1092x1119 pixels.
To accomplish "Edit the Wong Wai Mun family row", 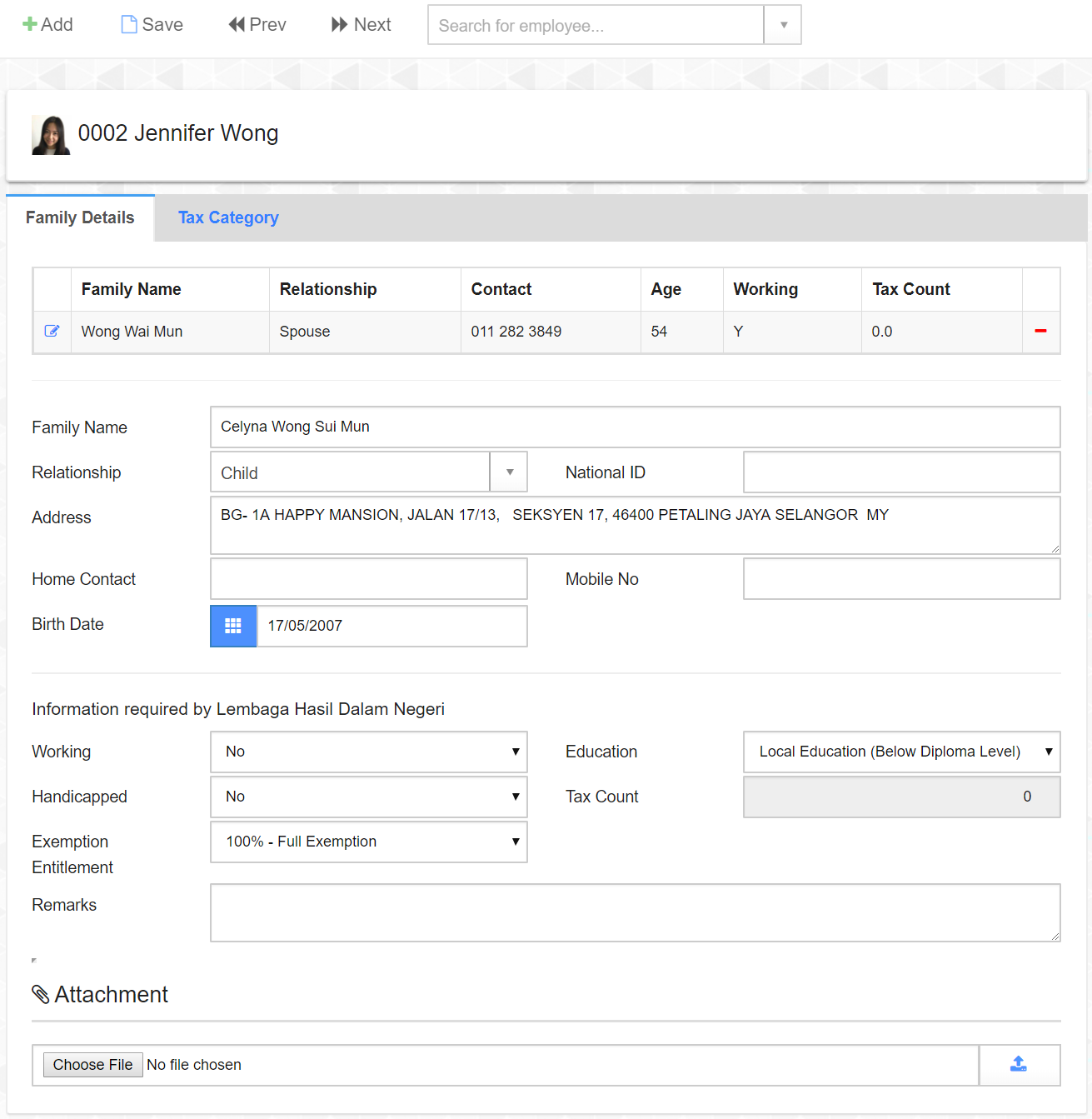I will pyautogui.click(x=52, y=331).
